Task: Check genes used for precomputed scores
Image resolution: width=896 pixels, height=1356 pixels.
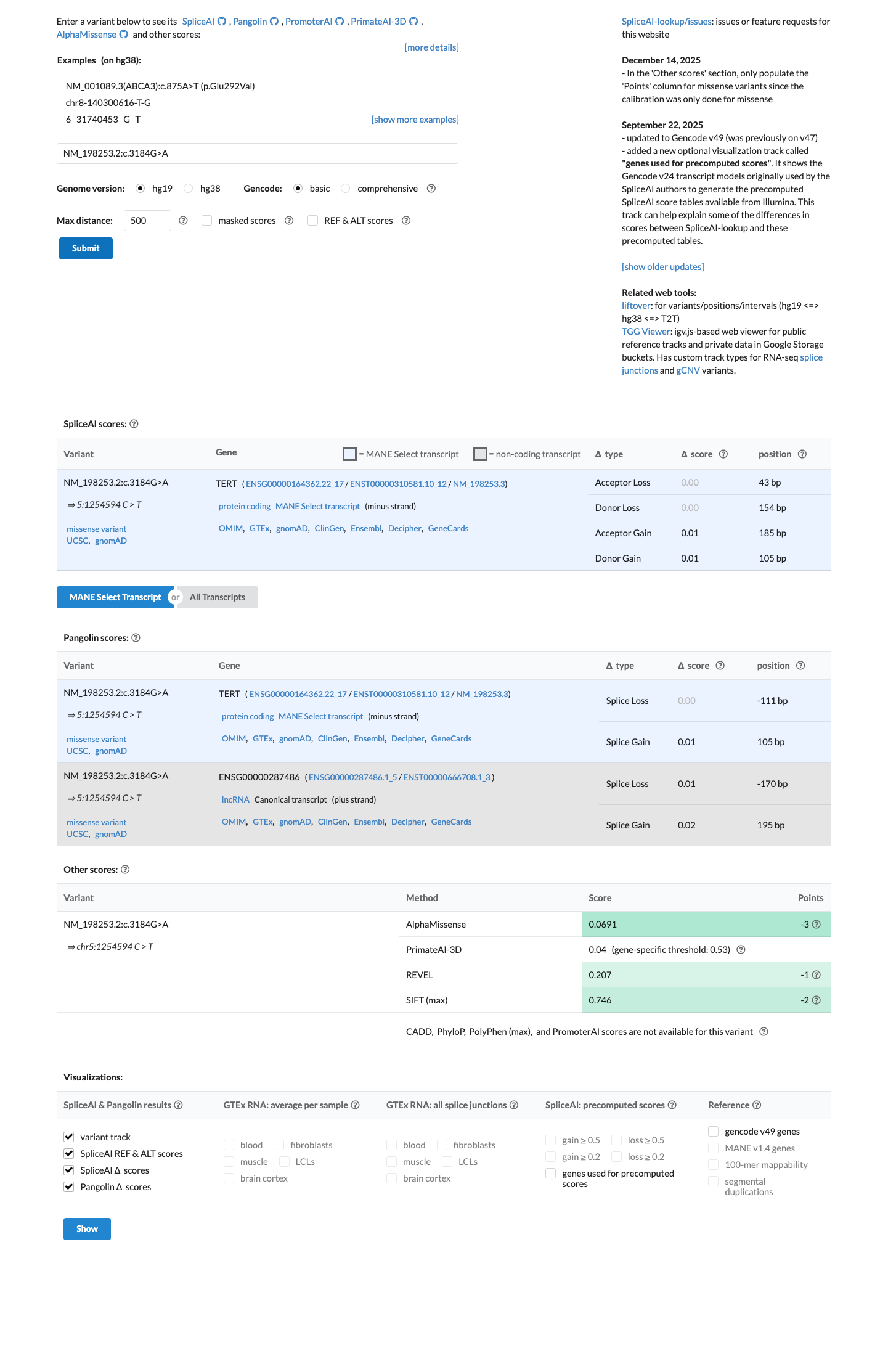Action: click(x=551, y=1174)
